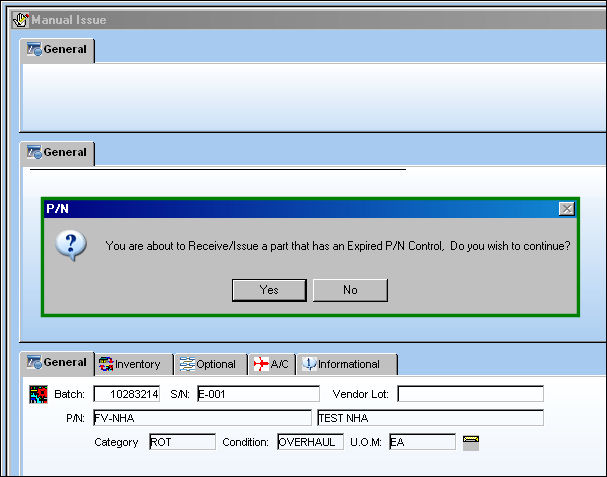Click the Batch field 10283214
The image size is (607, 477).
point(127,394)
